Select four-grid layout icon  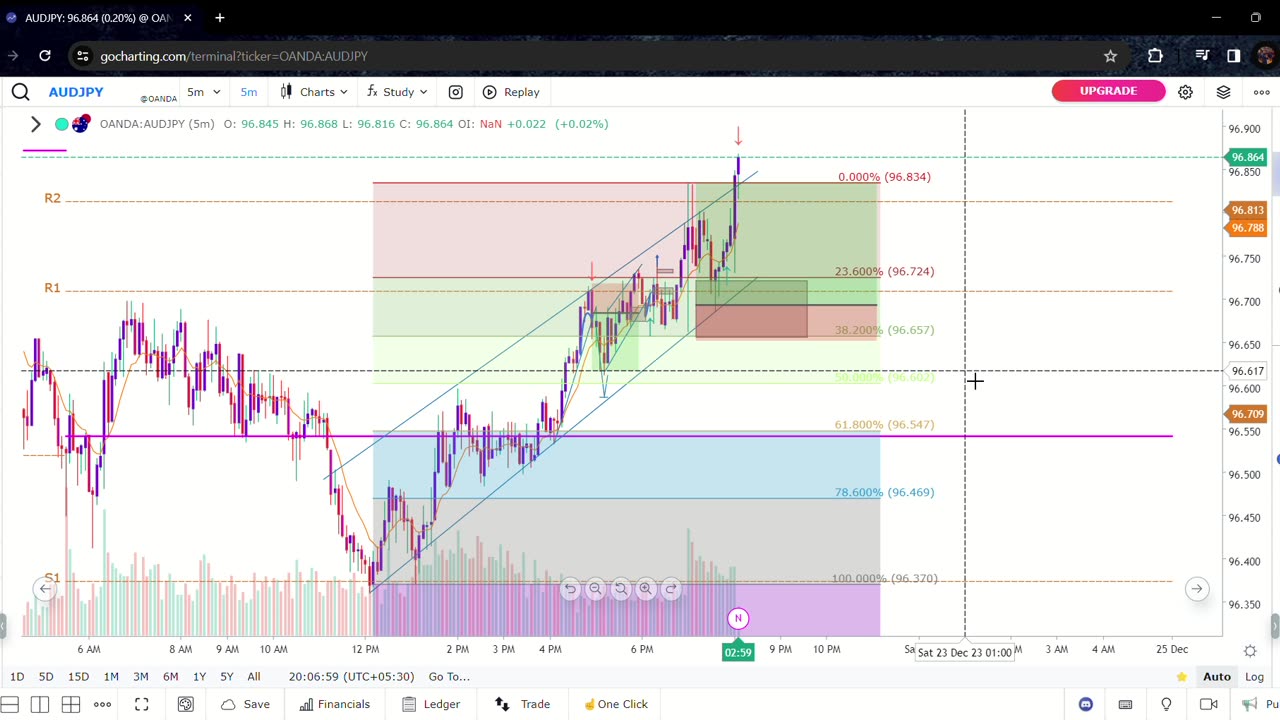point(71,704)
